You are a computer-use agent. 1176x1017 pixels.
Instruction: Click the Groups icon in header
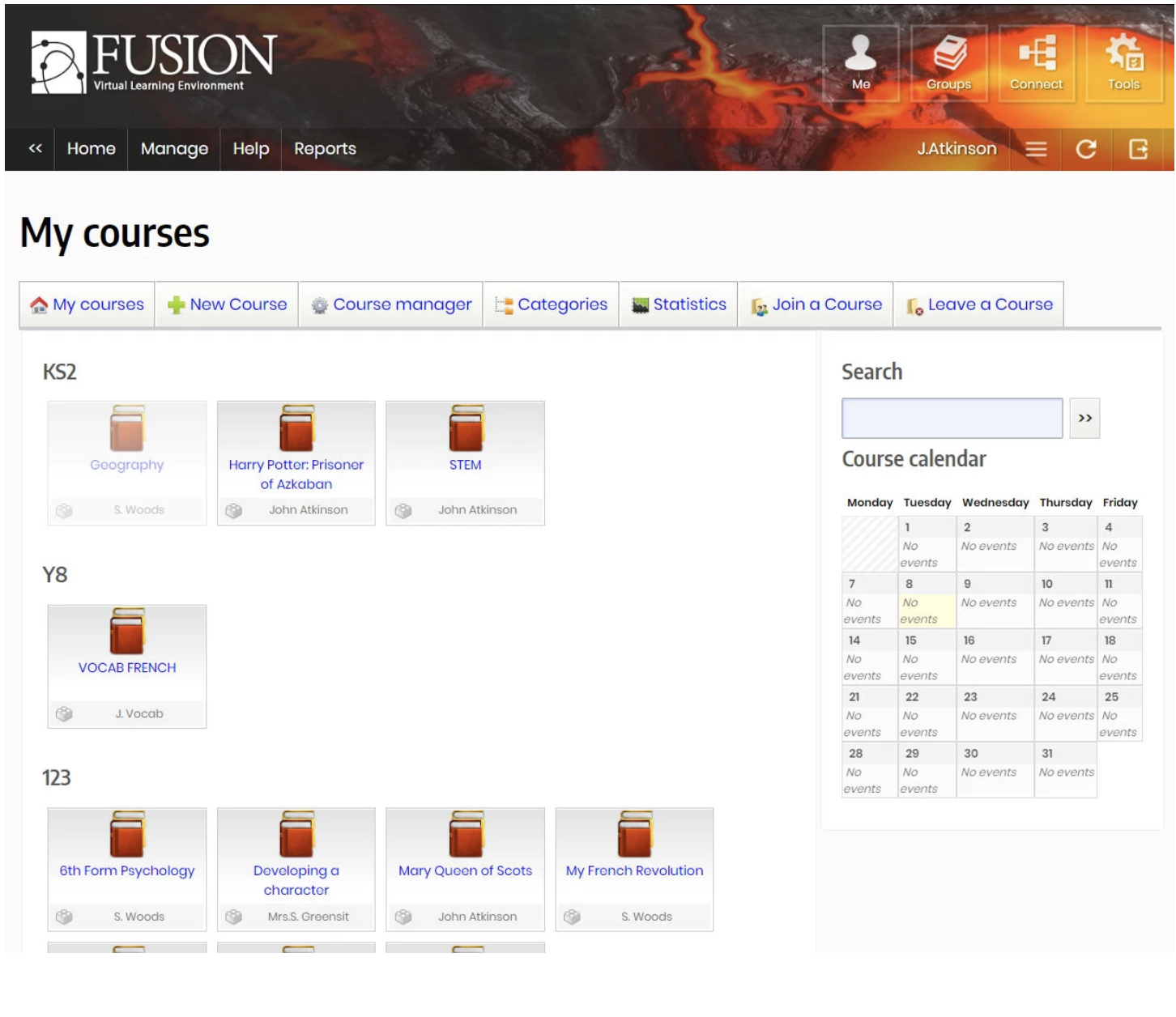pyautogui.click(x=948, y=62)
